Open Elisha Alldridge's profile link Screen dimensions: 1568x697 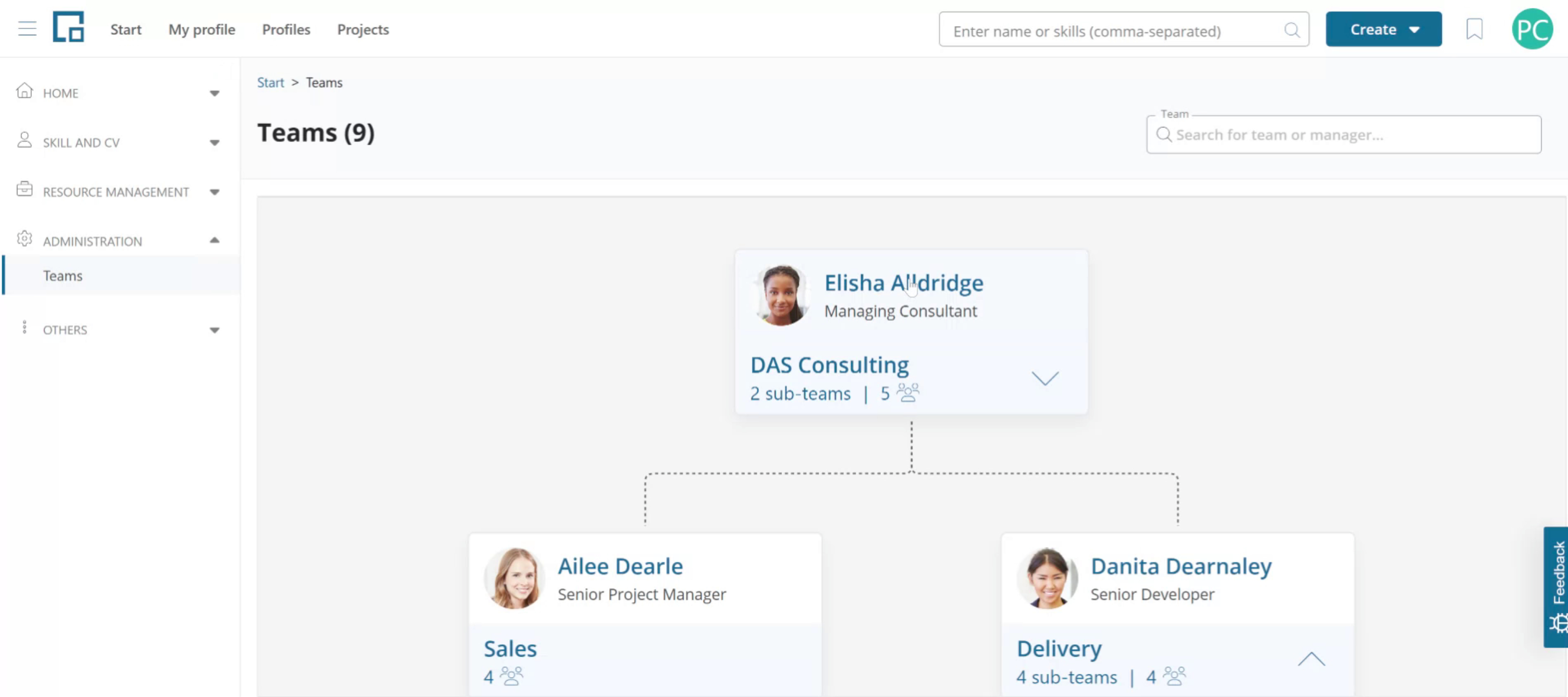(903, 282)
